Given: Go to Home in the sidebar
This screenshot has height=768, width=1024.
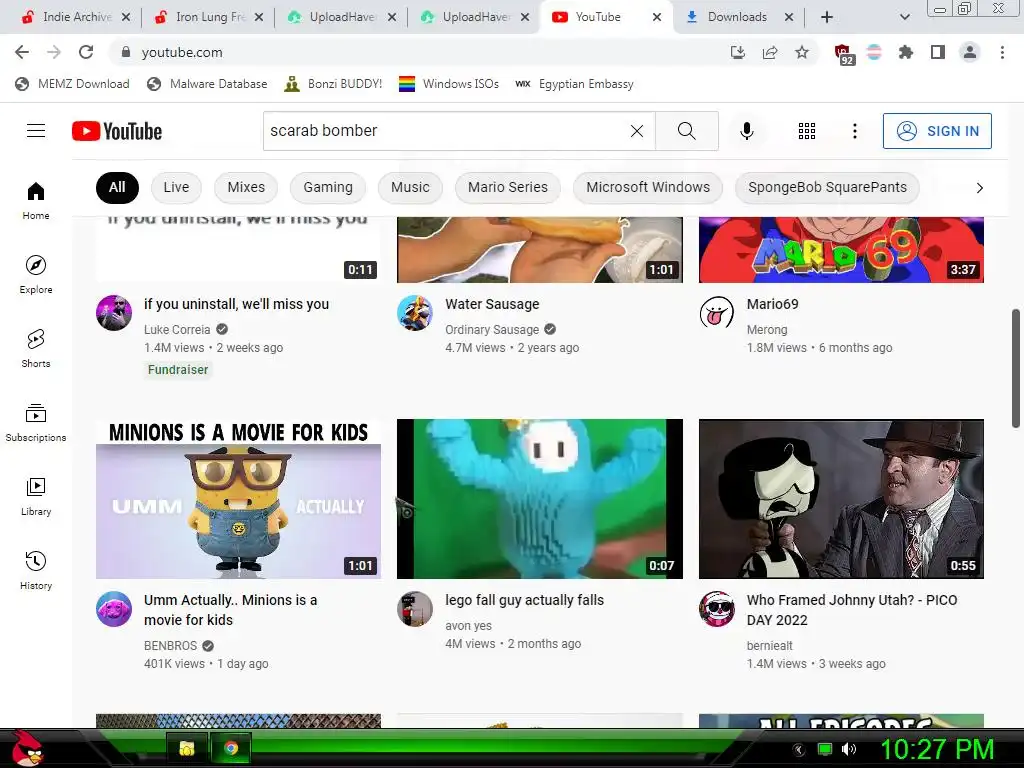Looking at the screenshot, I should [36, 200].
